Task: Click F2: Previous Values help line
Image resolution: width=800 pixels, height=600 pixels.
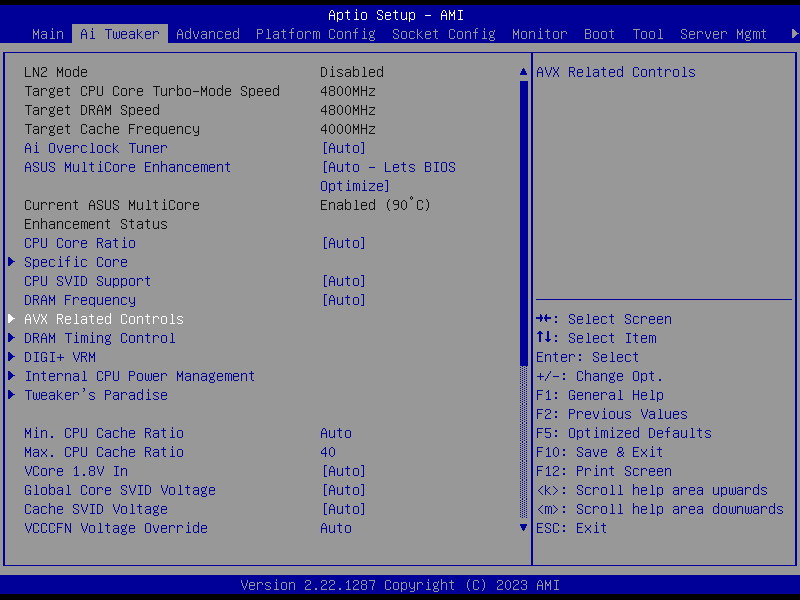Action: click(612, 414)
